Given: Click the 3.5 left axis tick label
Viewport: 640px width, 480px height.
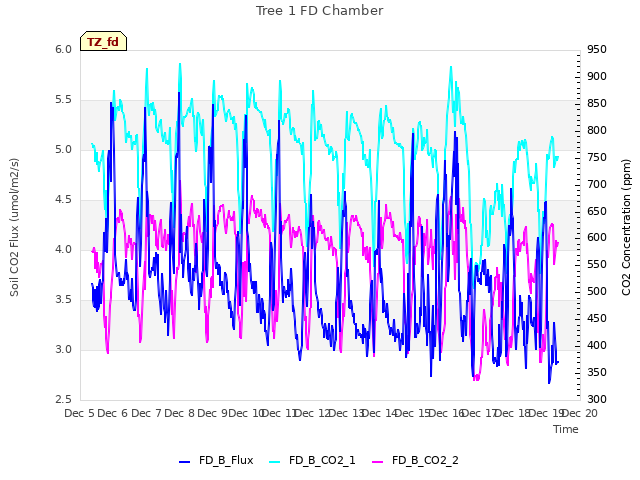Looking at the screenshot, I should [x=63, y=300].
